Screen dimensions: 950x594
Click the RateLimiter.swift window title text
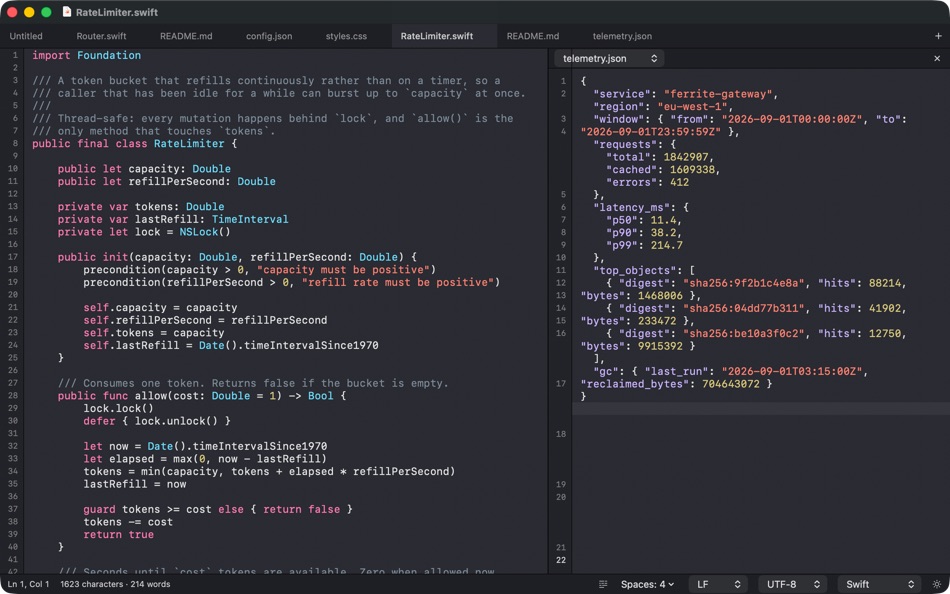(117, 12)
